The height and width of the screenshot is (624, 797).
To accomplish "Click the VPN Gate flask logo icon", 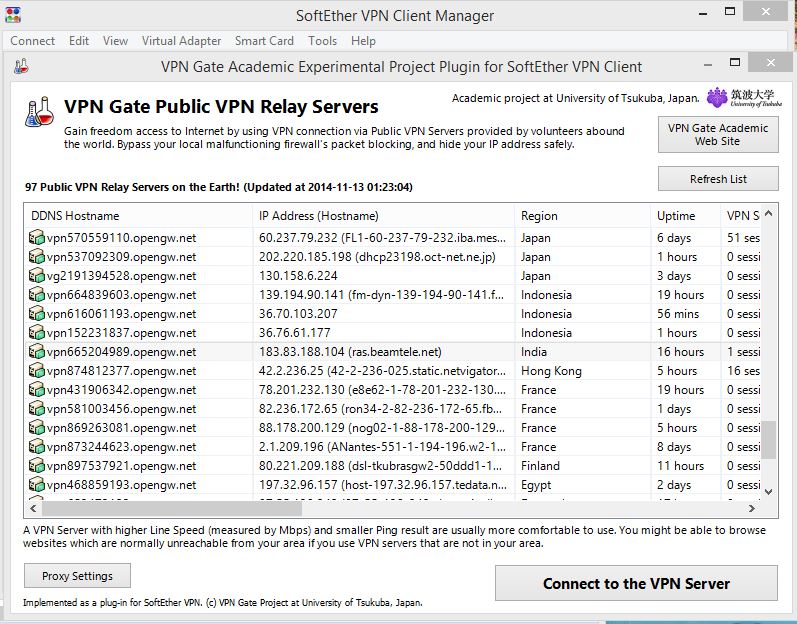I will click(x=40, y=113).
